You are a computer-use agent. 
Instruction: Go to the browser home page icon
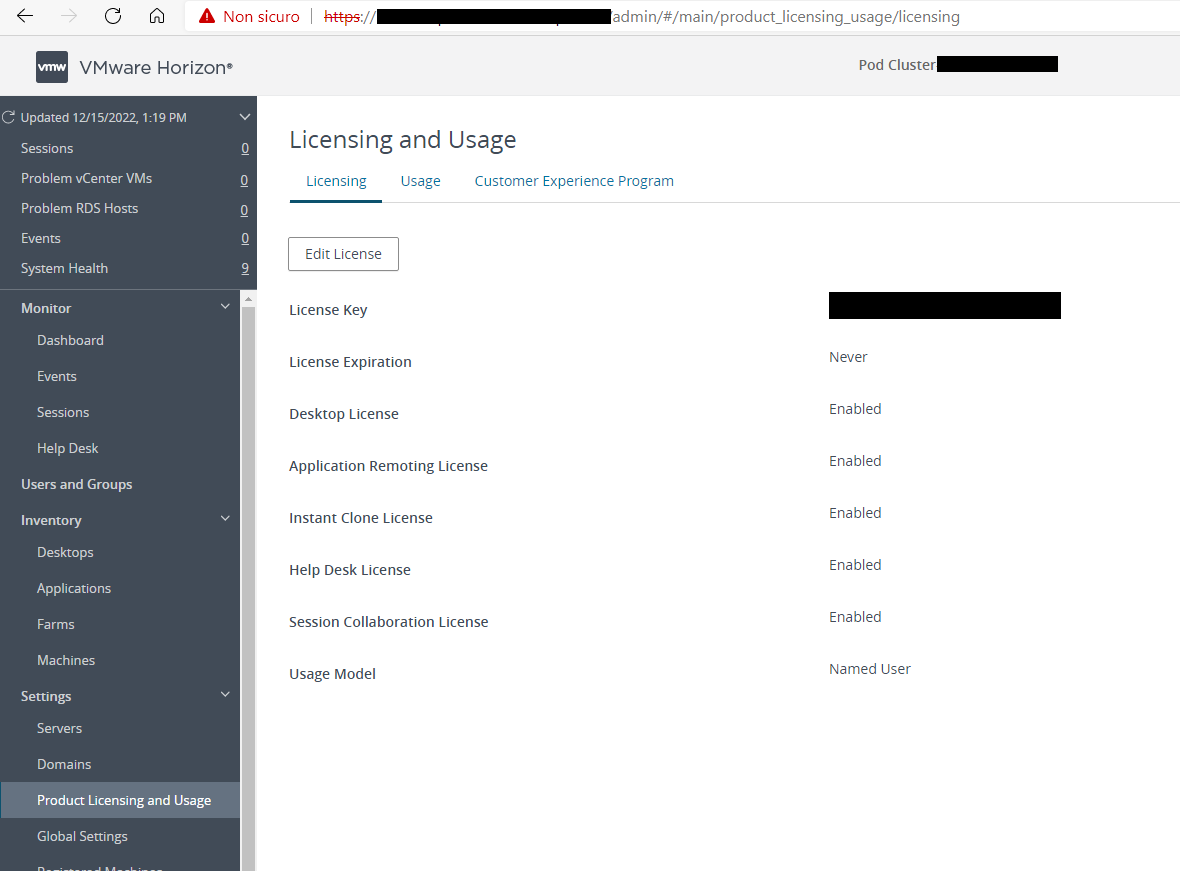pyautogui.click(x=157, y=16)
